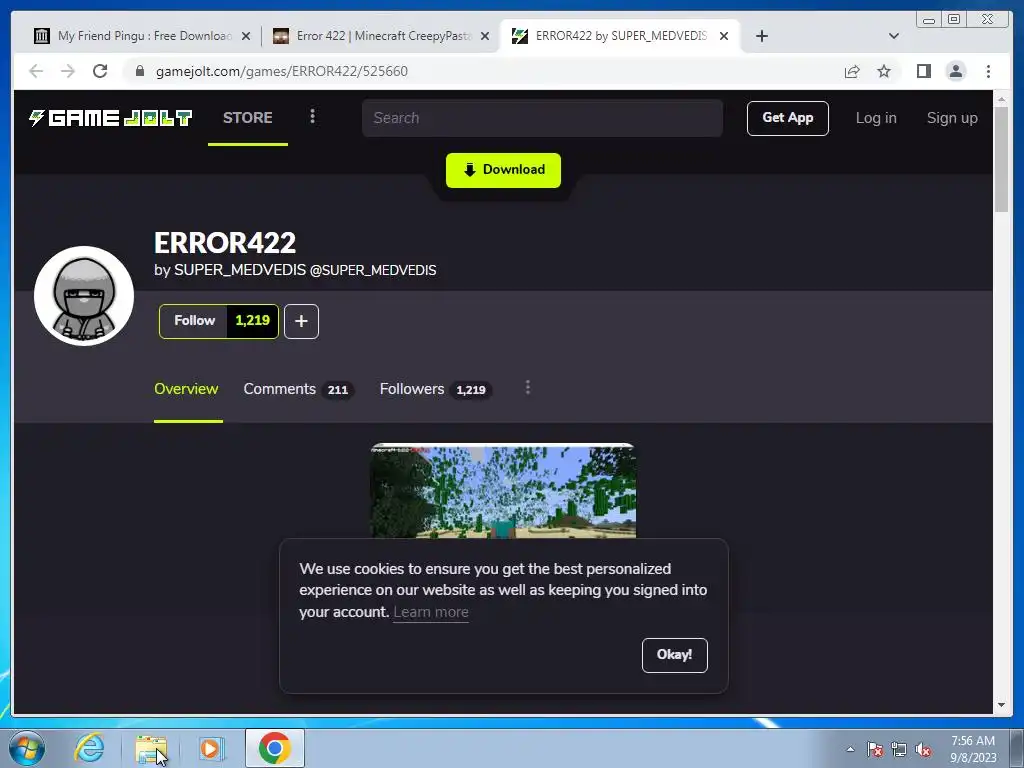The image size is (1024, 768).
Task: Click the vertical scrollbar thumb
Action: (1001, 160)
